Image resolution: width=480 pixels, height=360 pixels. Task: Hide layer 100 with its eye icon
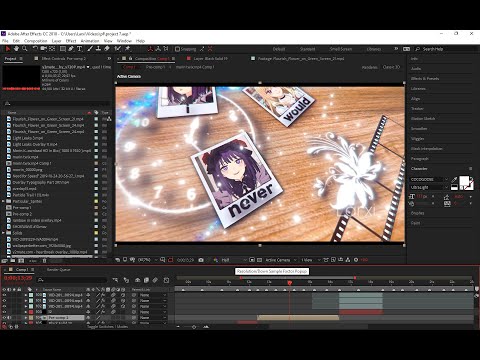click(x=4, y=295)
